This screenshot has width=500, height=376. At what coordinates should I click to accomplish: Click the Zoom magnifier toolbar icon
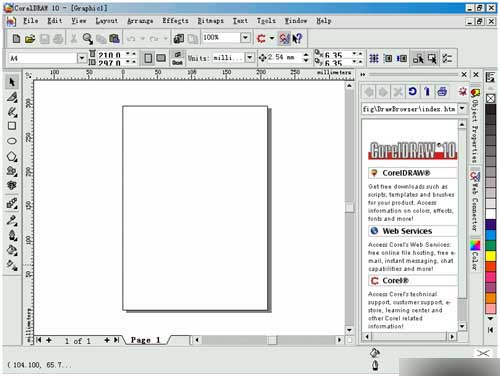coord(88,39)
